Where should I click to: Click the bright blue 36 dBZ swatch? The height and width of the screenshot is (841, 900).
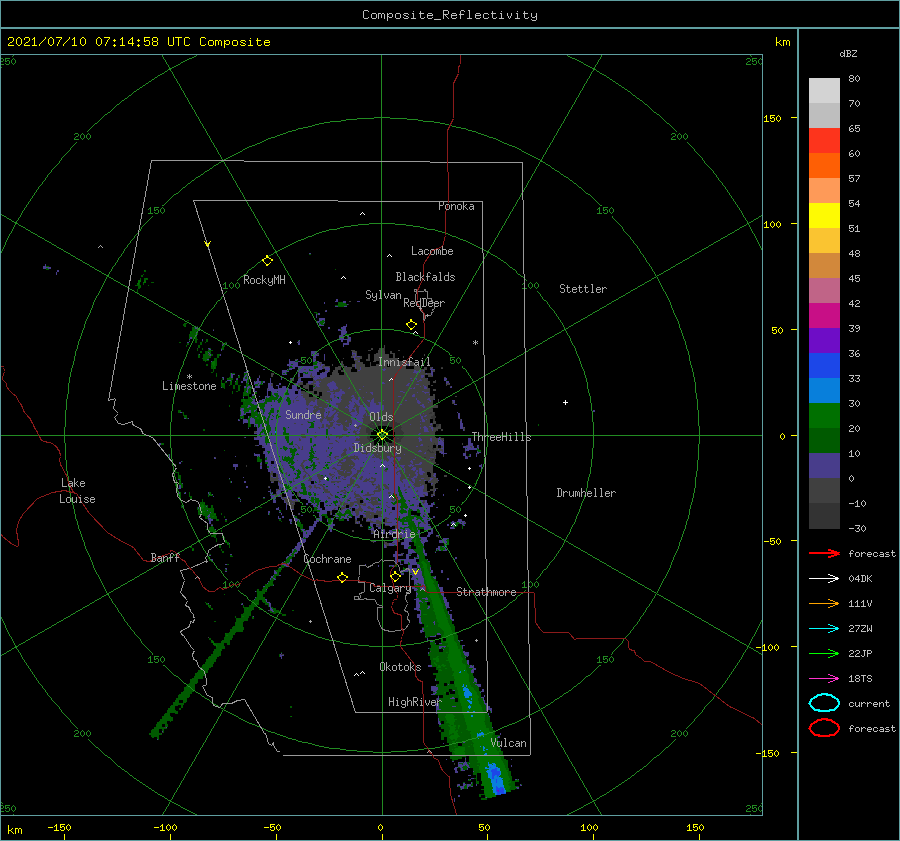click(824, 365)
